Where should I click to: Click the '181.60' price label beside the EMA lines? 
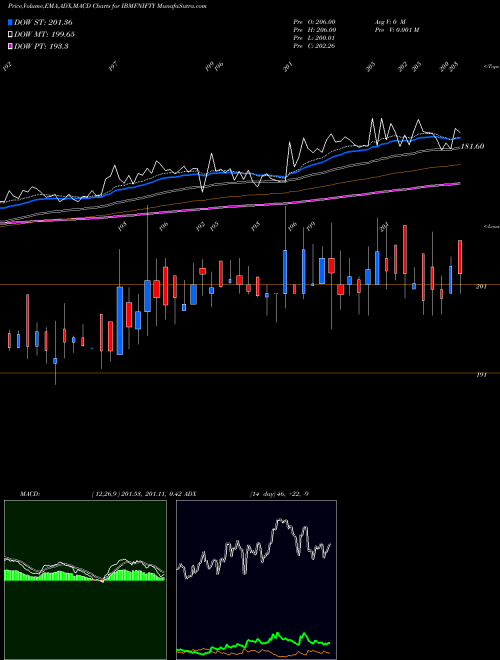pyautogui.click(x=472, y=146)
